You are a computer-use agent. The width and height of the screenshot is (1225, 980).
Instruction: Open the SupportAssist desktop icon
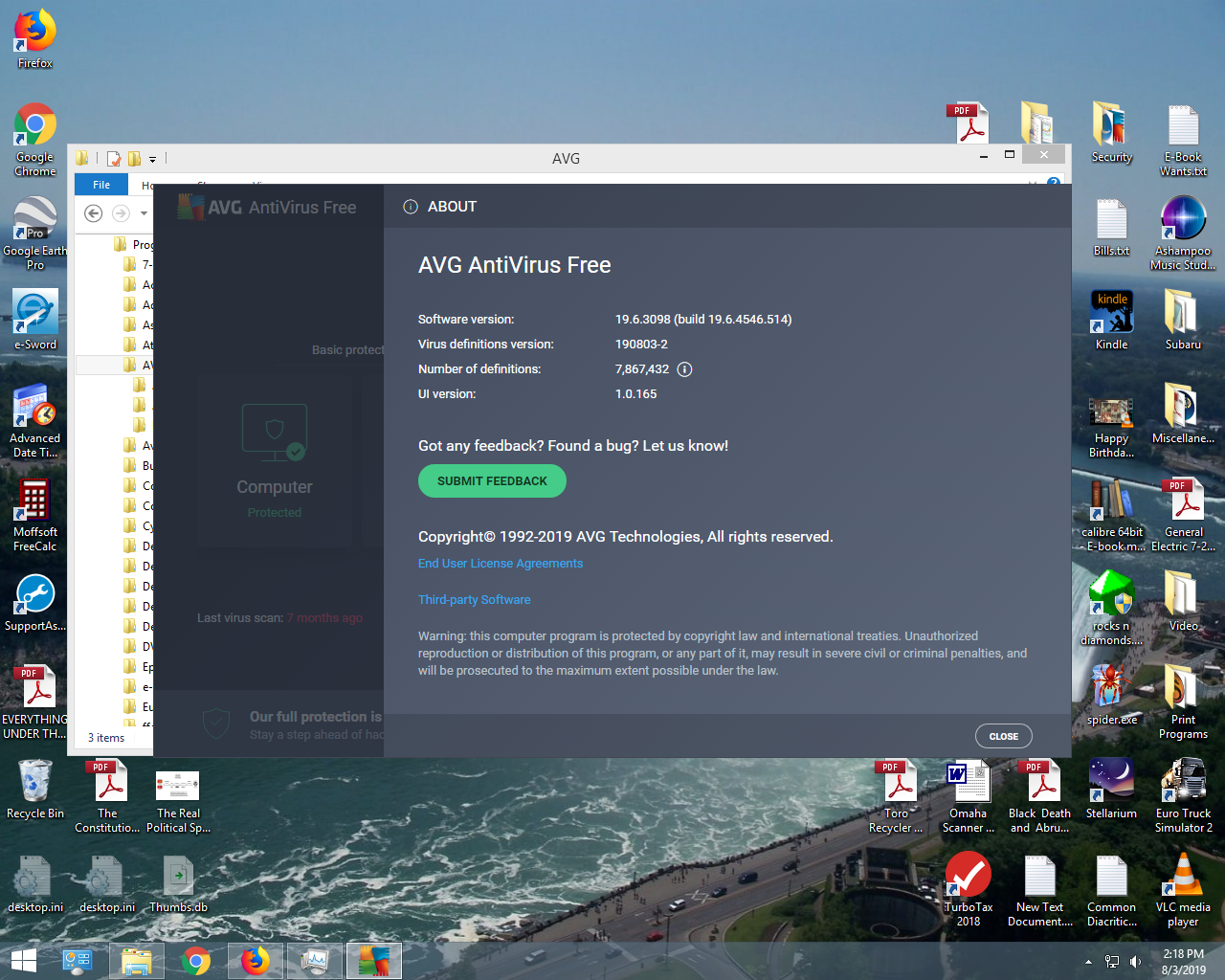[35, 603]
